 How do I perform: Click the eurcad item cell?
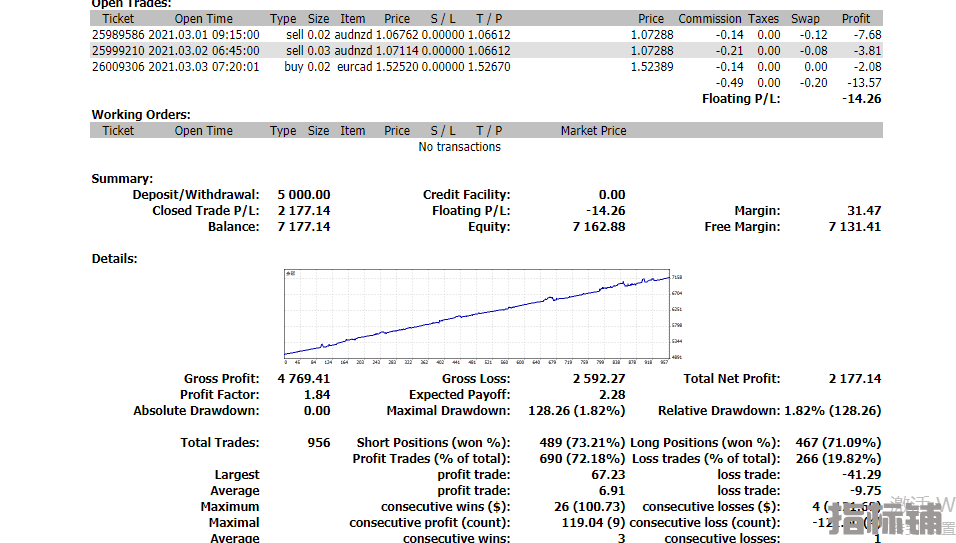tap(354, 66)
